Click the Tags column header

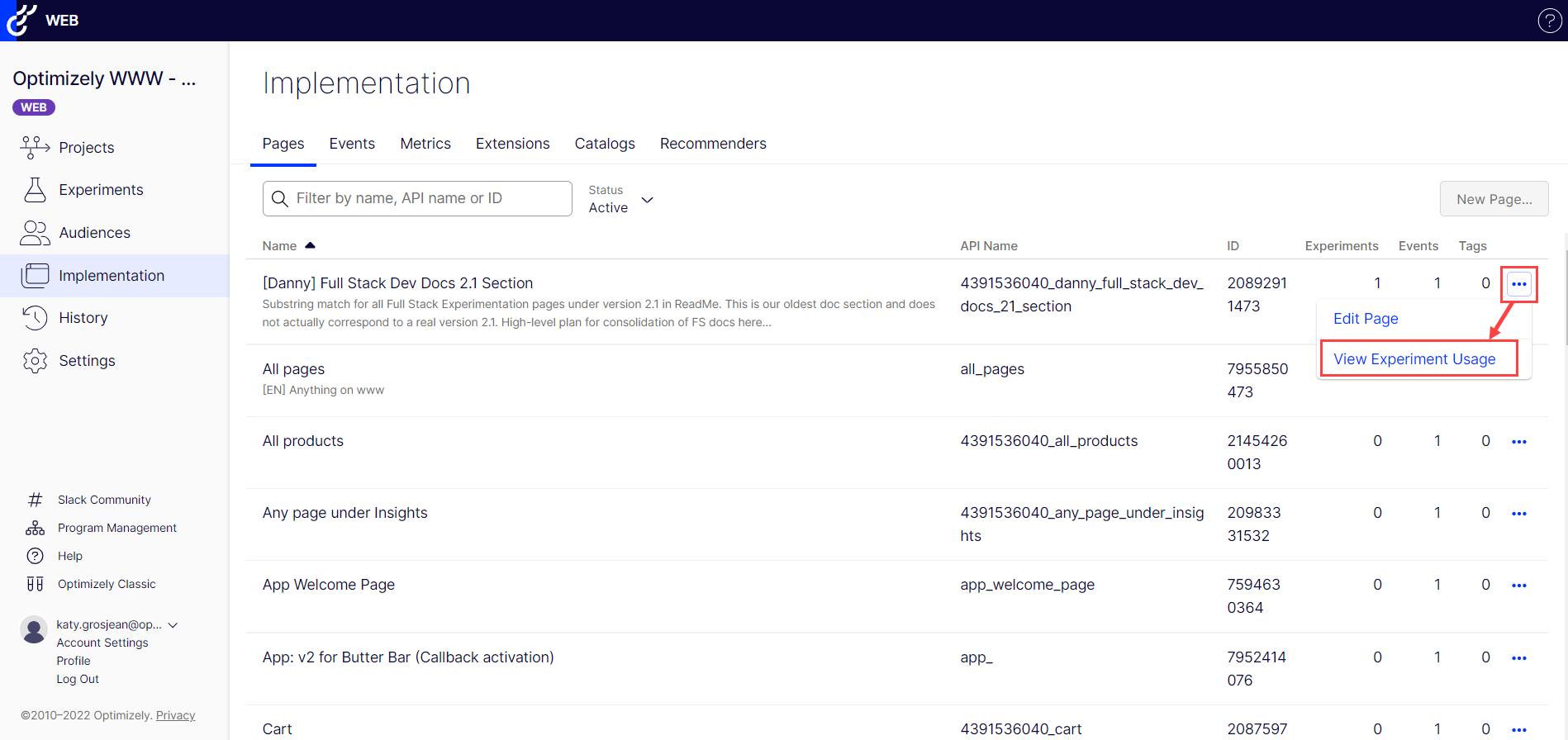(1472, 246)
